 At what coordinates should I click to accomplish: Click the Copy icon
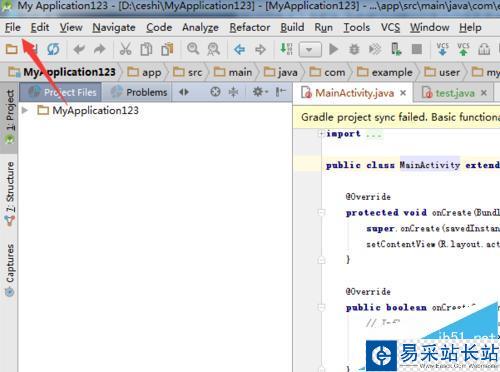[146, 49]
